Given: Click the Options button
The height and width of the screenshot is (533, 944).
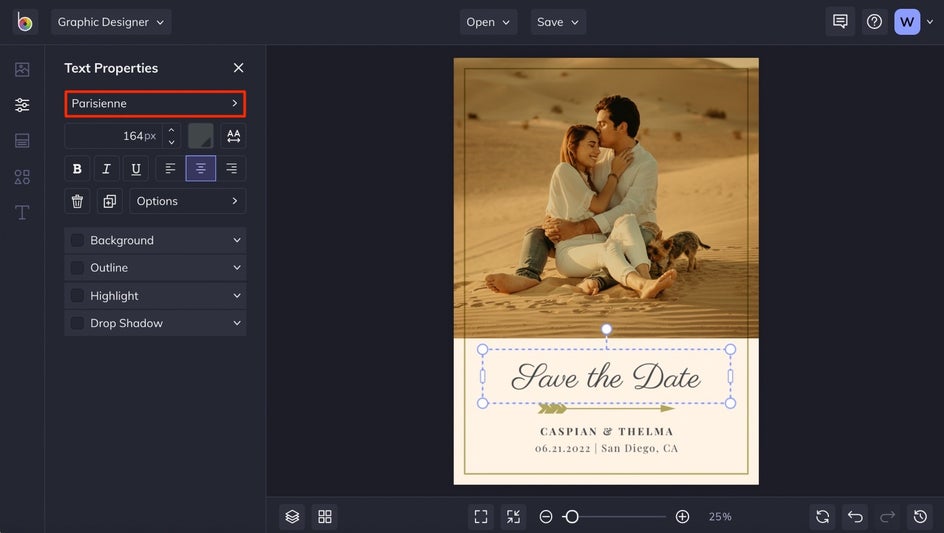Looking at the screenshot, I should 187,201.
